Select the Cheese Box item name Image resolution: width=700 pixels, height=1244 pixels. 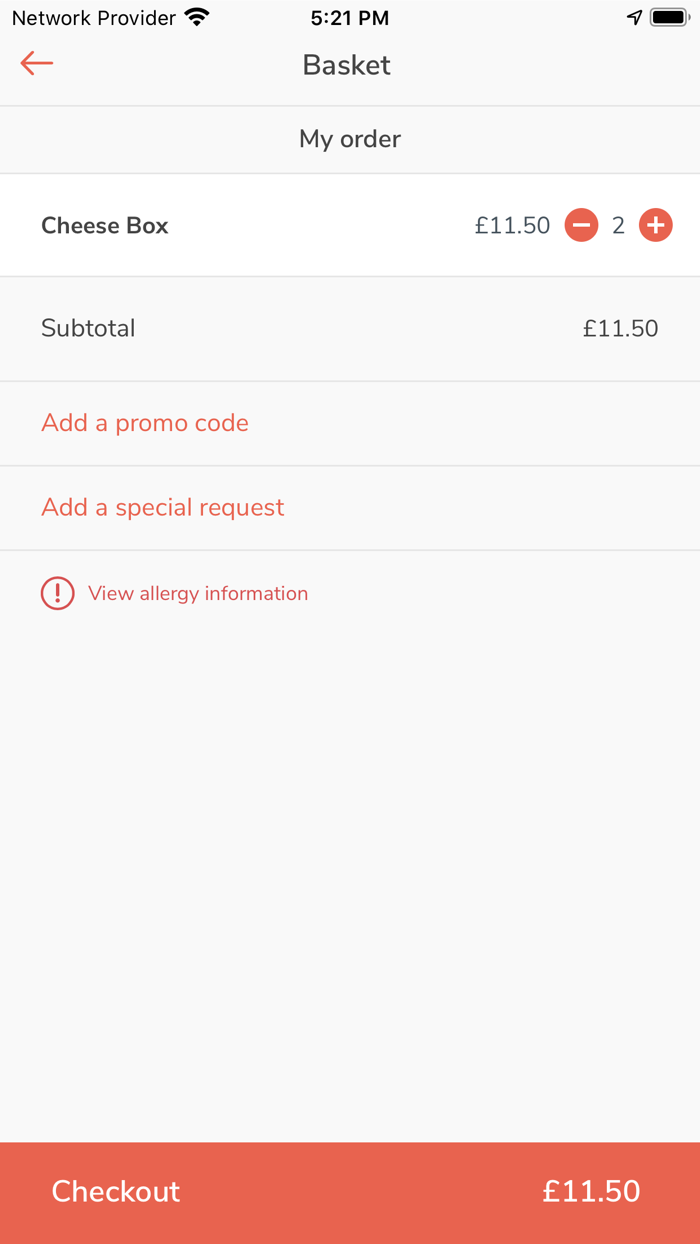point(105,226)
